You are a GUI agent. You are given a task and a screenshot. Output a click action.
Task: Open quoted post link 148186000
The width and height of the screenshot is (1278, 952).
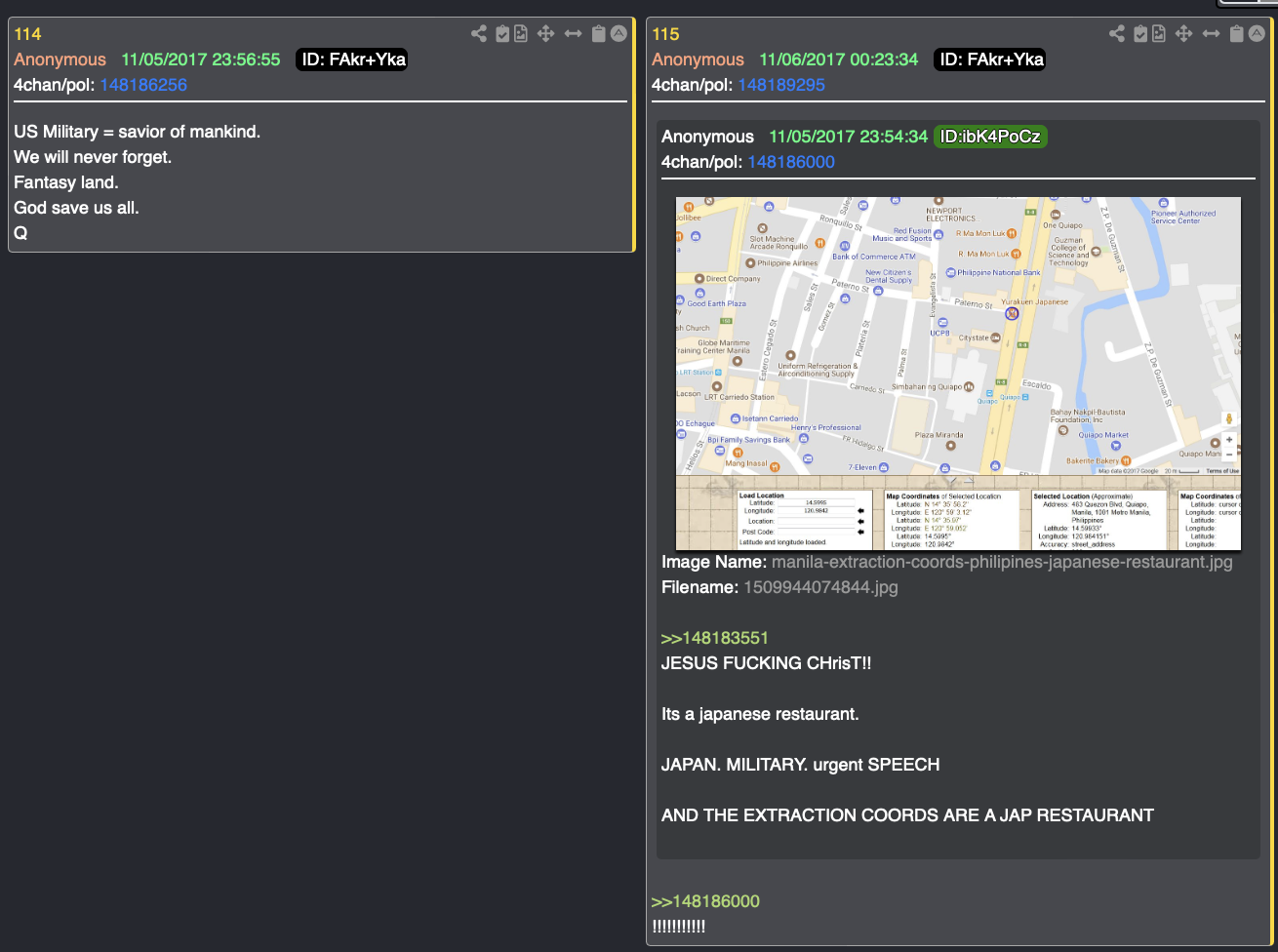pos(791,162)
